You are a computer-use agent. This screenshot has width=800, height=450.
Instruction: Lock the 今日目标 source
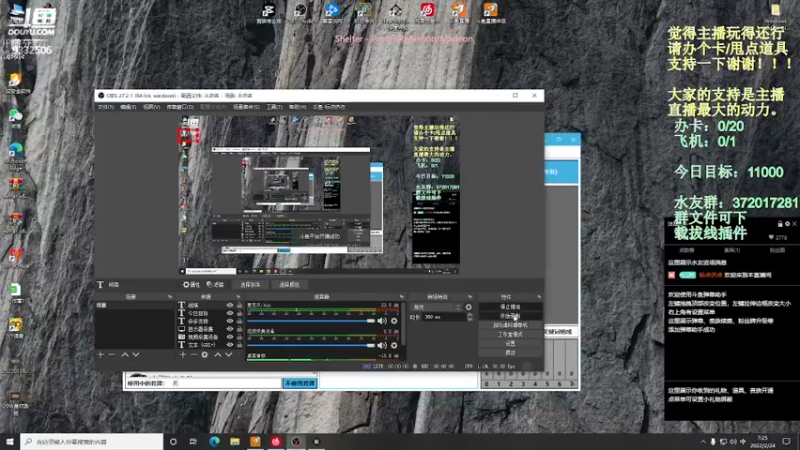239,313
